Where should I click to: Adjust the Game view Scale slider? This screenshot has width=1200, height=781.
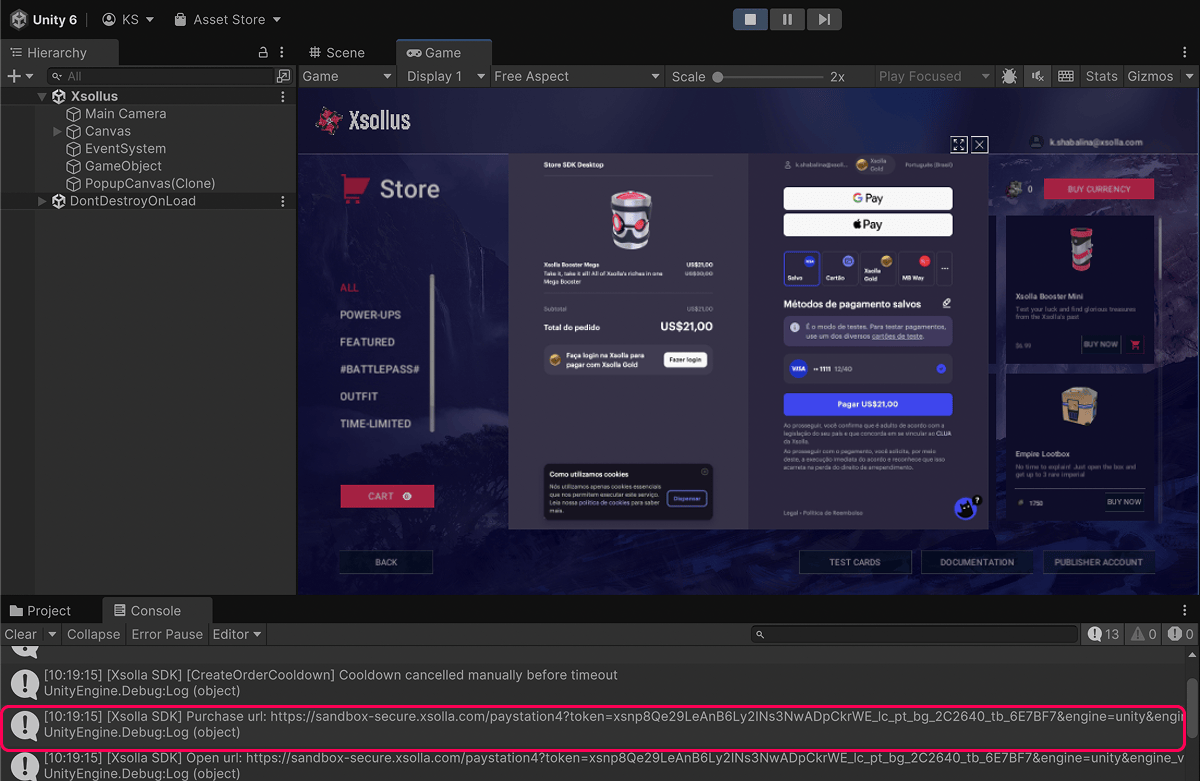[x=718, y=77]
